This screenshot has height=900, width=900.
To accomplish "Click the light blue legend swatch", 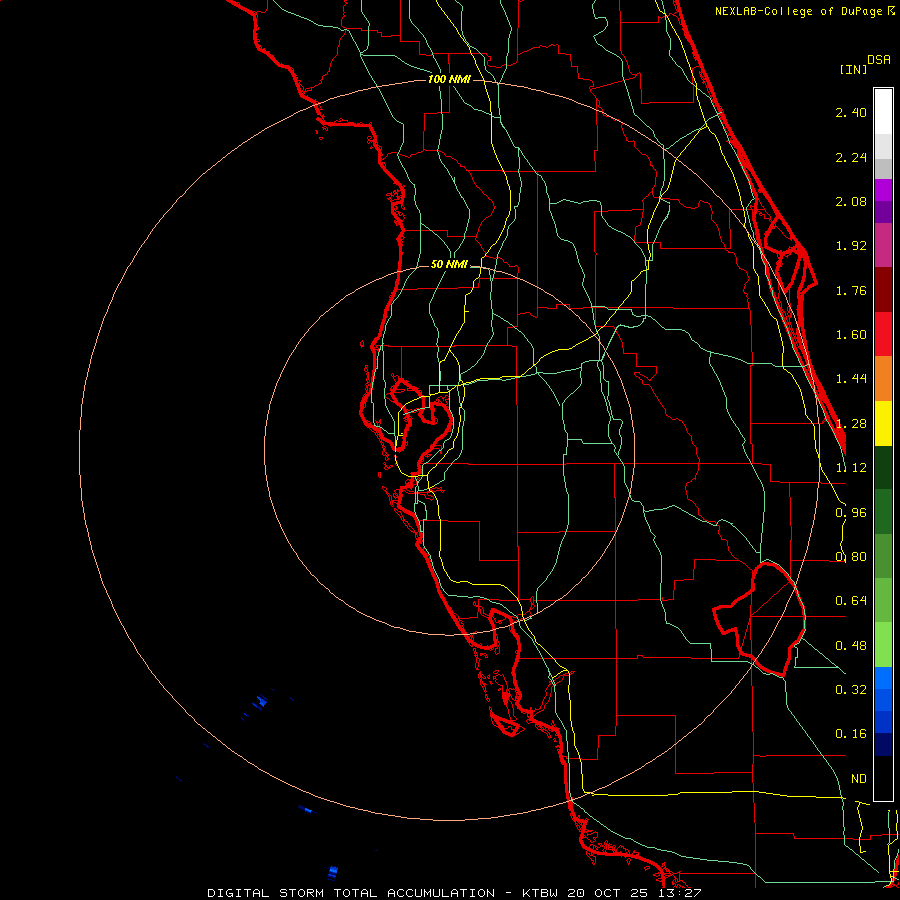I will click(883, 678).
